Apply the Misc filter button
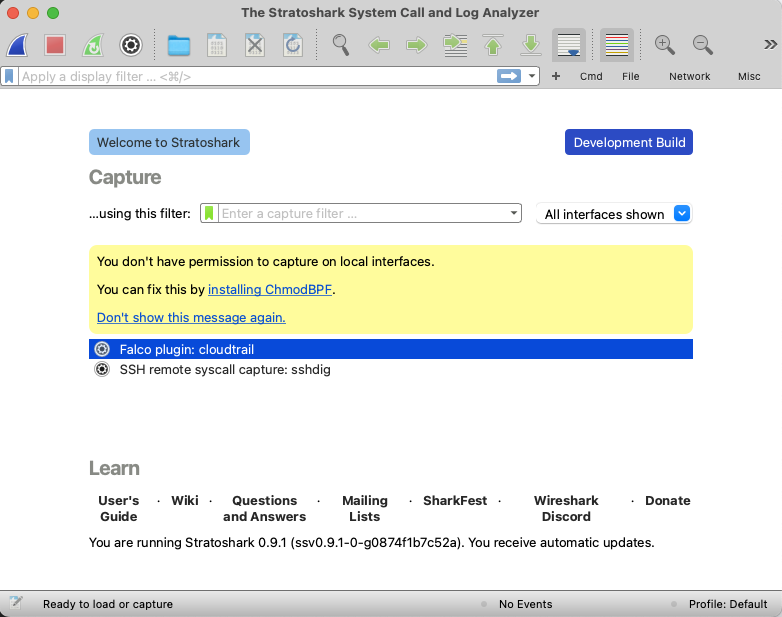782x617 pixels. pyautogui.click(x=749, y=76)
